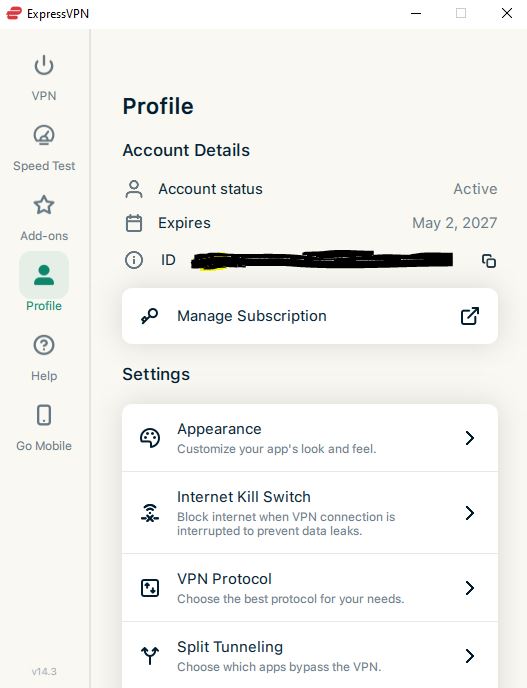Open Manage Subscription
This screenshot has width=527, height=688.
(x=310, y=316)
